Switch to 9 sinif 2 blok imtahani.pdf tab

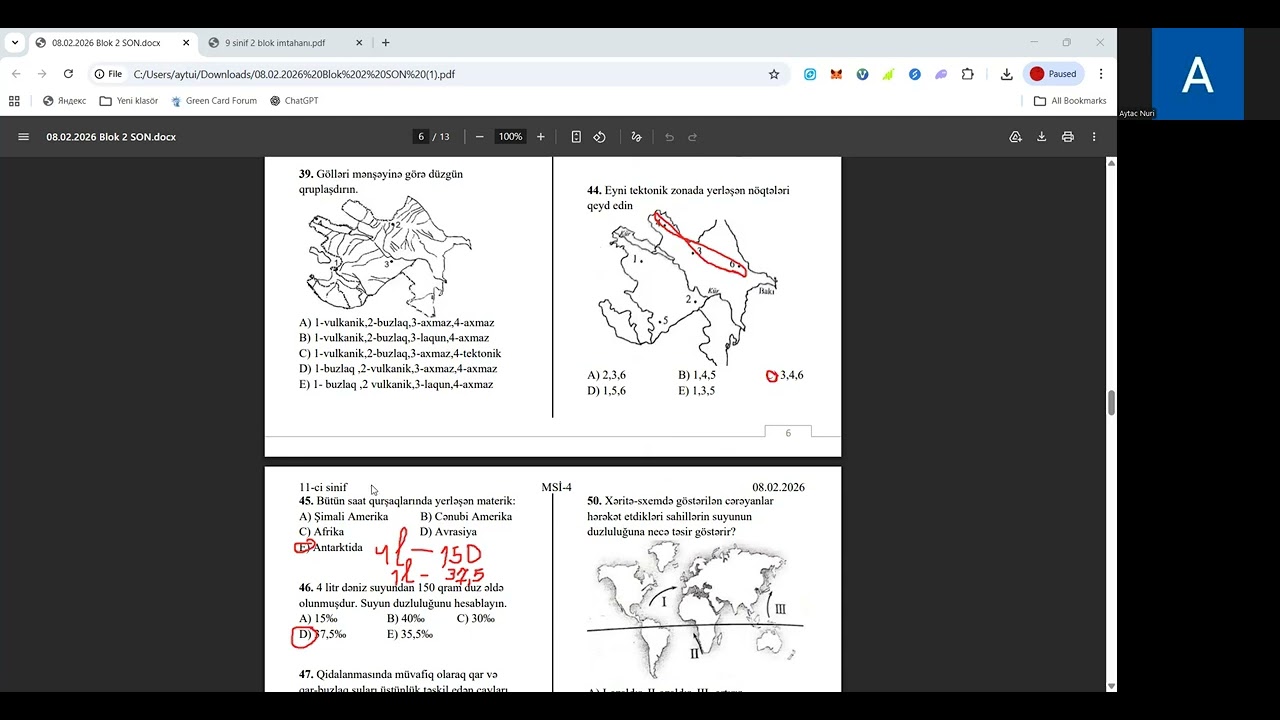click(275, 43)
